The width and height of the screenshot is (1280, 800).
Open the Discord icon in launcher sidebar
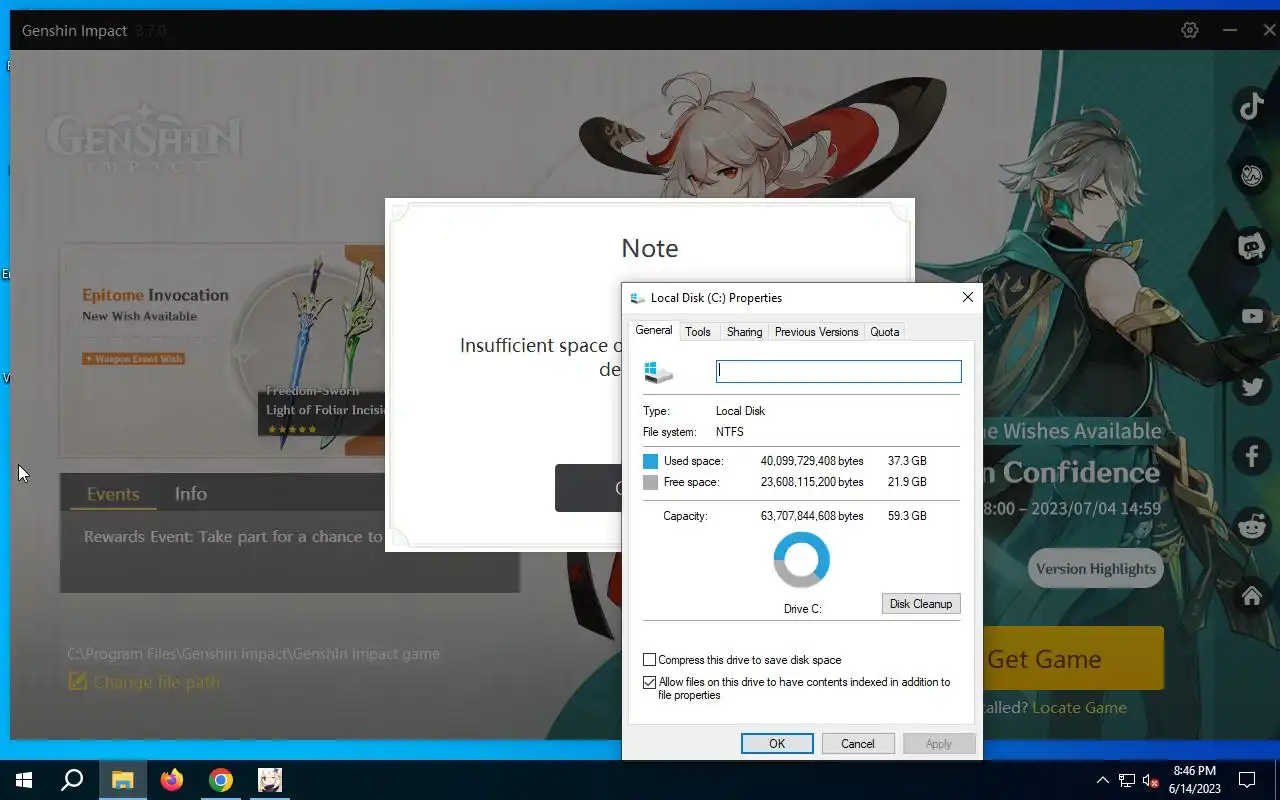[1252, 246]
